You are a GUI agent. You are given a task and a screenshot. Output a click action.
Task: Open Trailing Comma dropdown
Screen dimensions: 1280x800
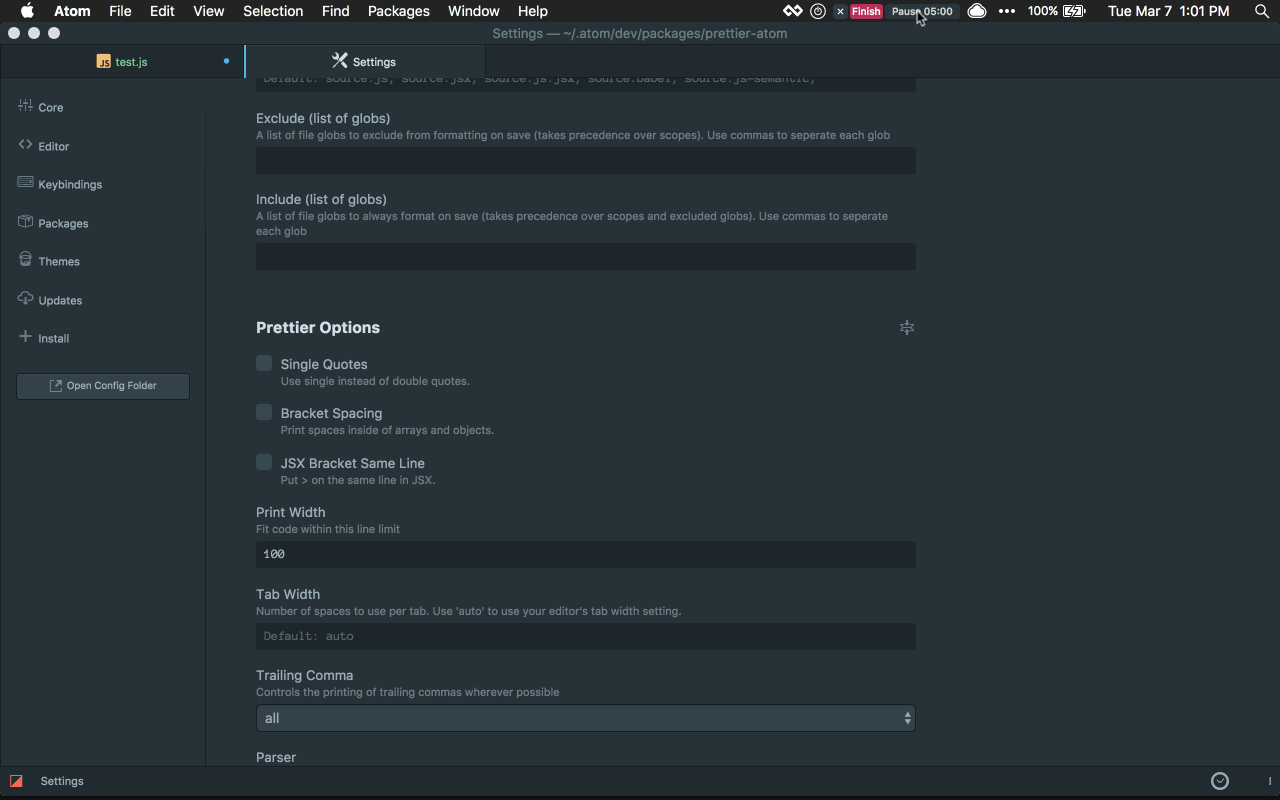pos(586,718)
